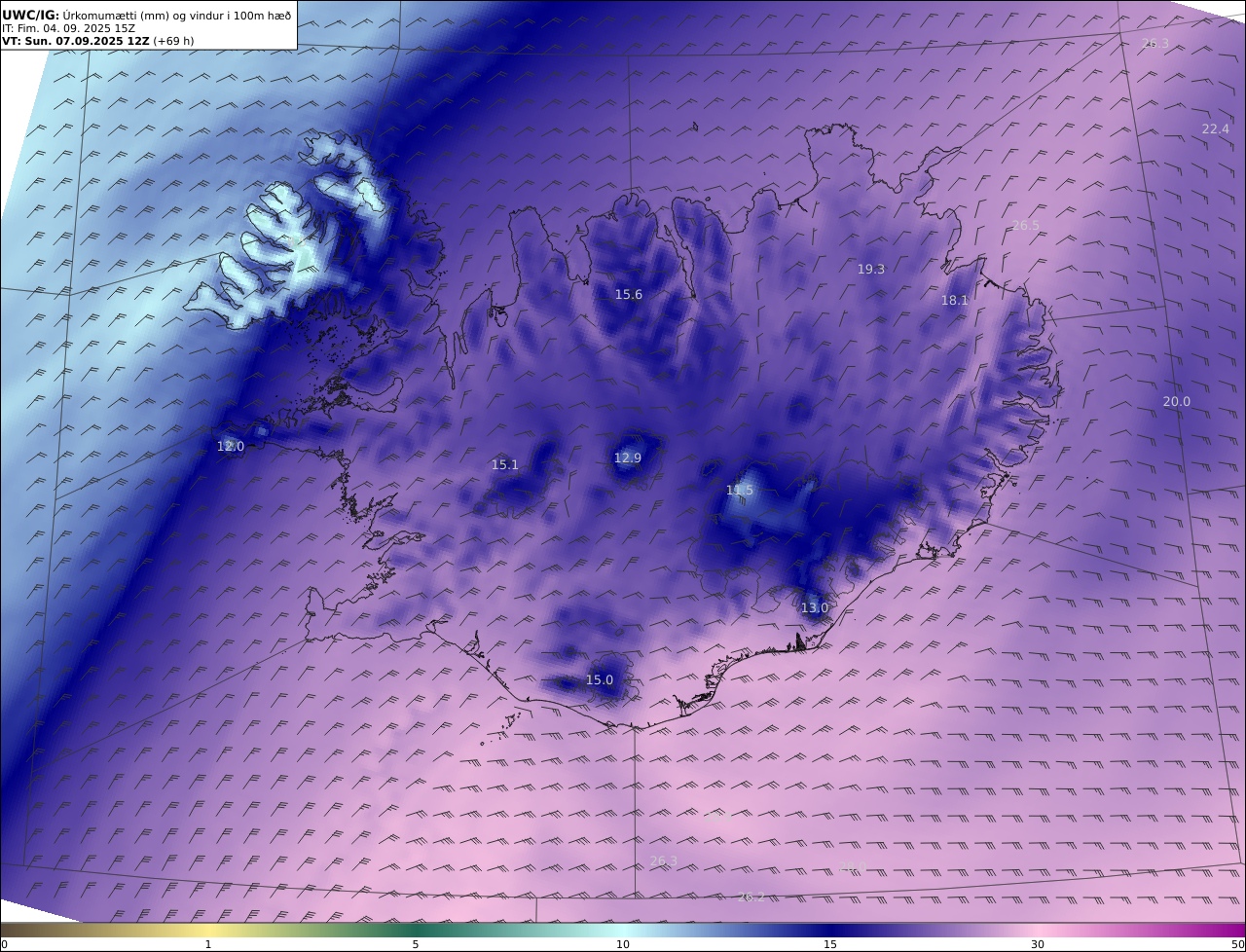Click the pale cyan colorbar segment above 10
This screenshot has height=952, width=1246.
point(623,930)
